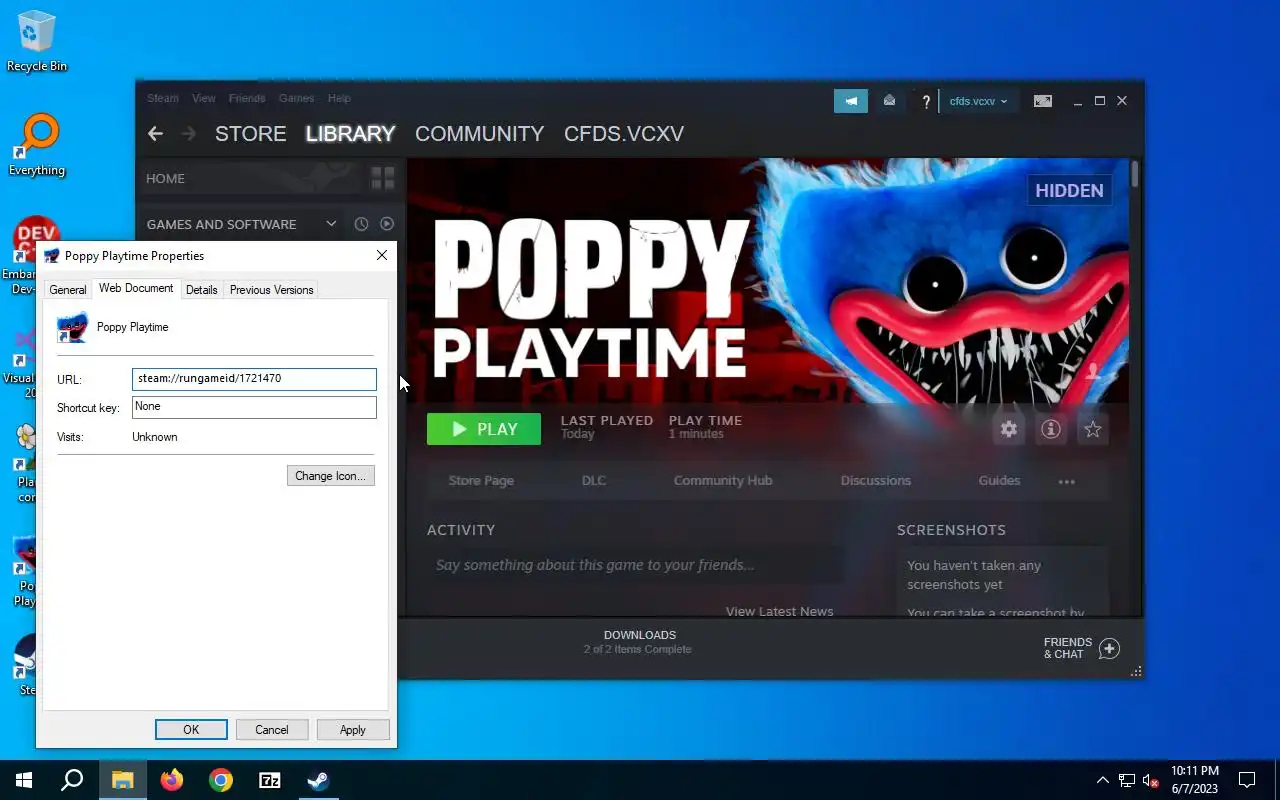Click Steam forward navigation arrow
1280x800 pixels.
(x=188, y=133)
